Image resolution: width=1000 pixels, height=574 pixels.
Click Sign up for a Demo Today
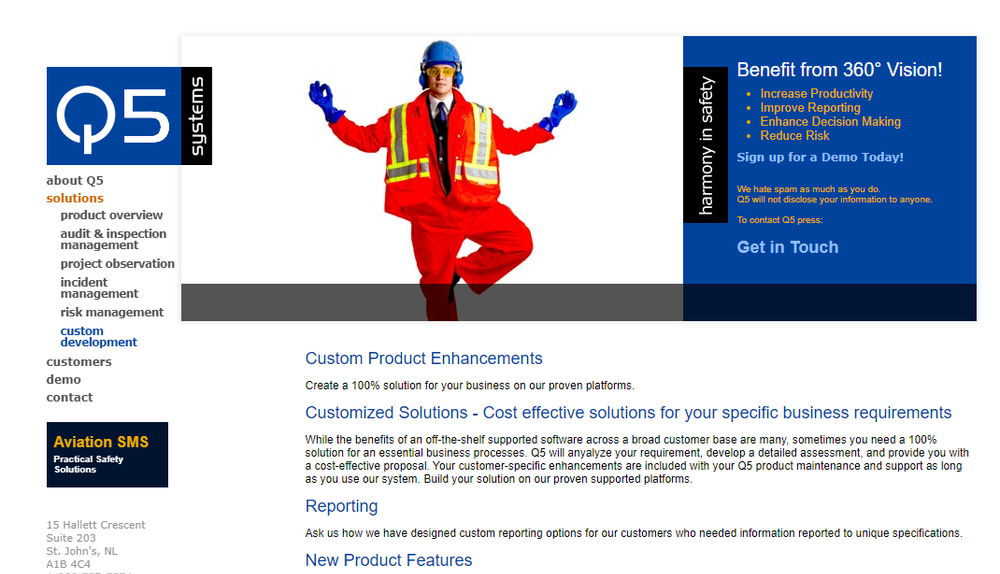[820, 157]
